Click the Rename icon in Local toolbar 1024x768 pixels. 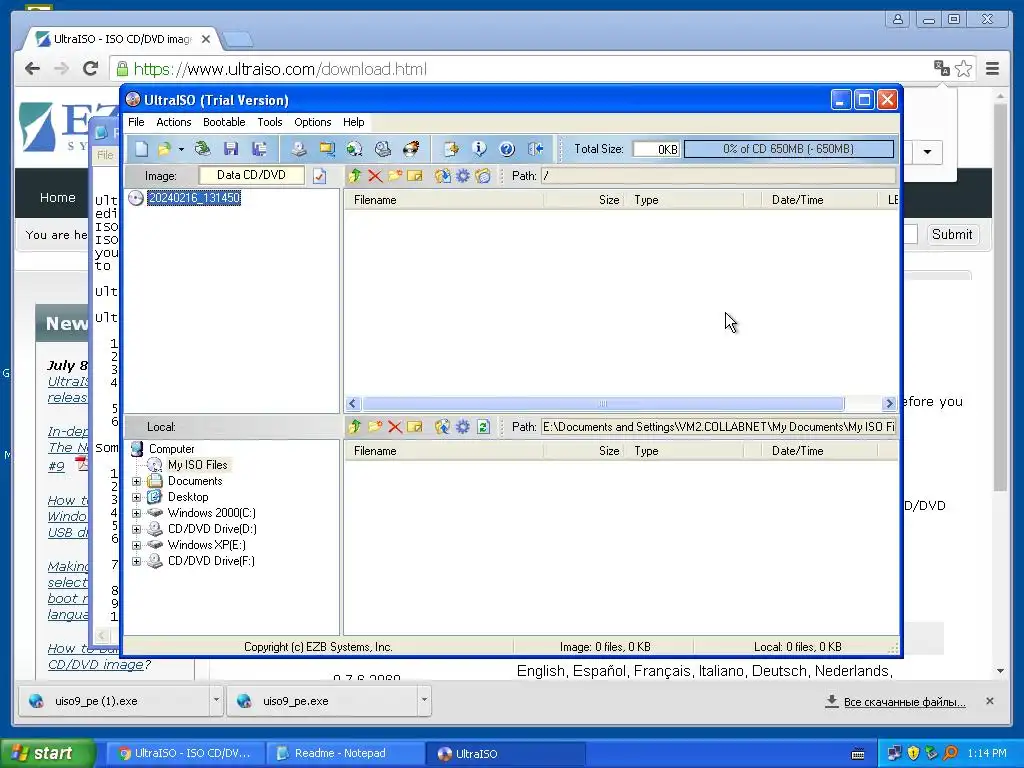tap(415, 426)
